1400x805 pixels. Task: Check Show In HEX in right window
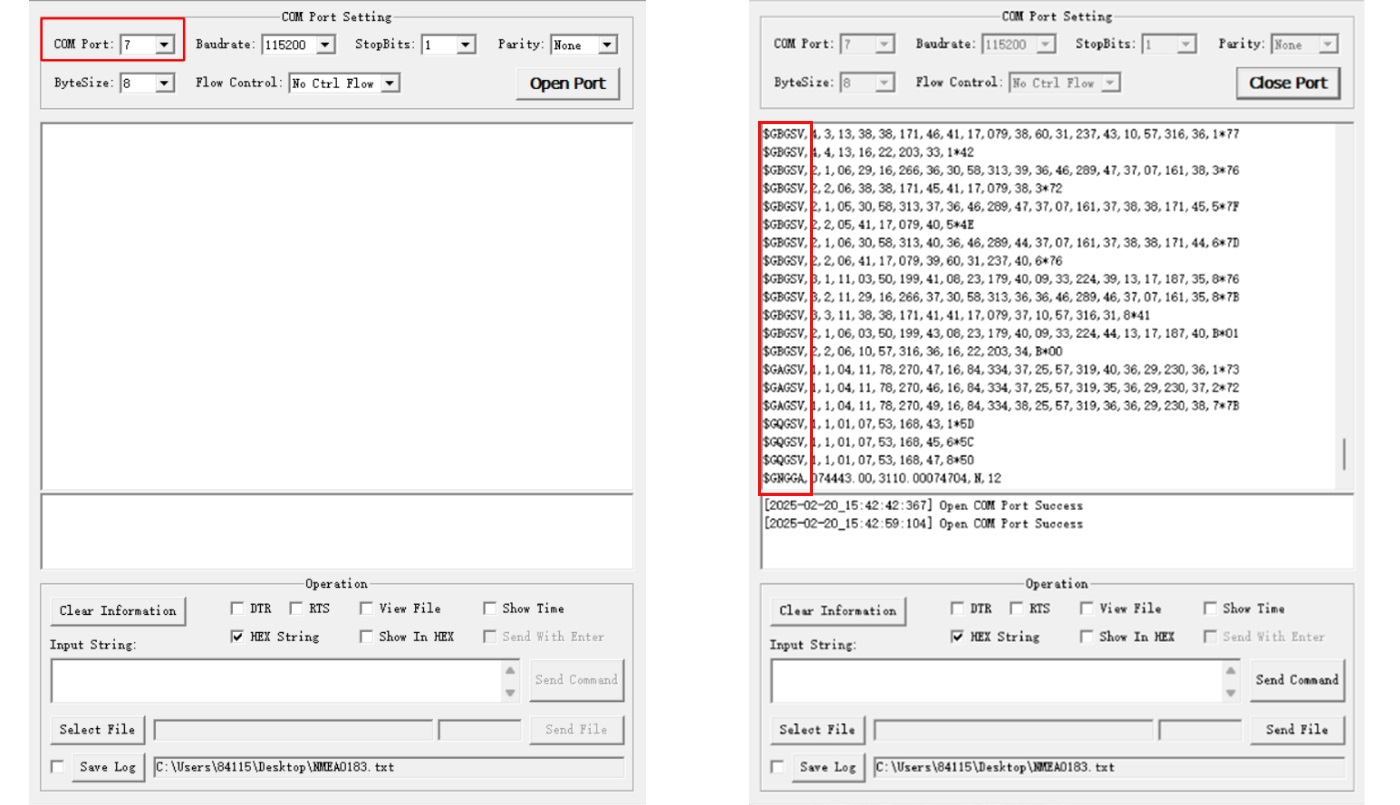(x=1087, y=637)
